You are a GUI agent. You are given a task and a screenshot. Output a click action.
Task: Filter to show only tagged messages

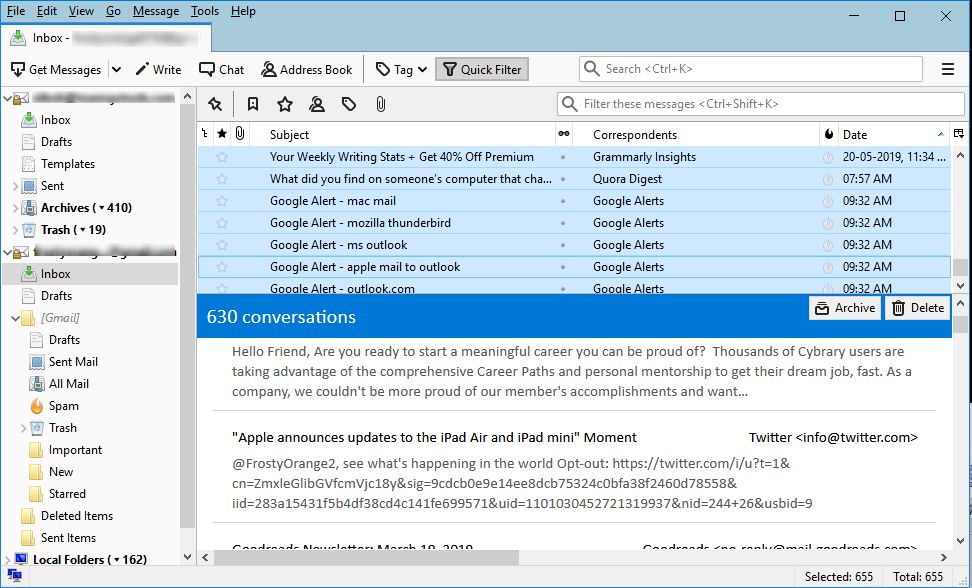[349, 104]
